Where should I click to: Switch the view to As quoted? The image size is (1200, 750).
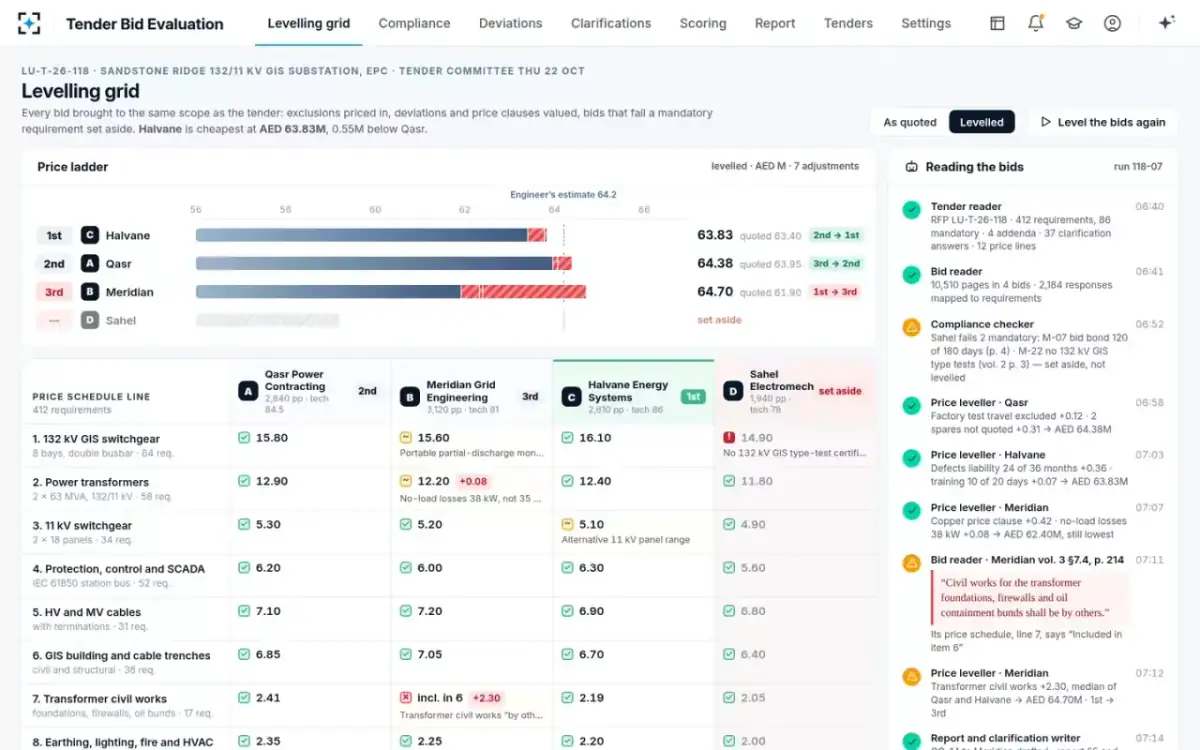tap(910, 122)
